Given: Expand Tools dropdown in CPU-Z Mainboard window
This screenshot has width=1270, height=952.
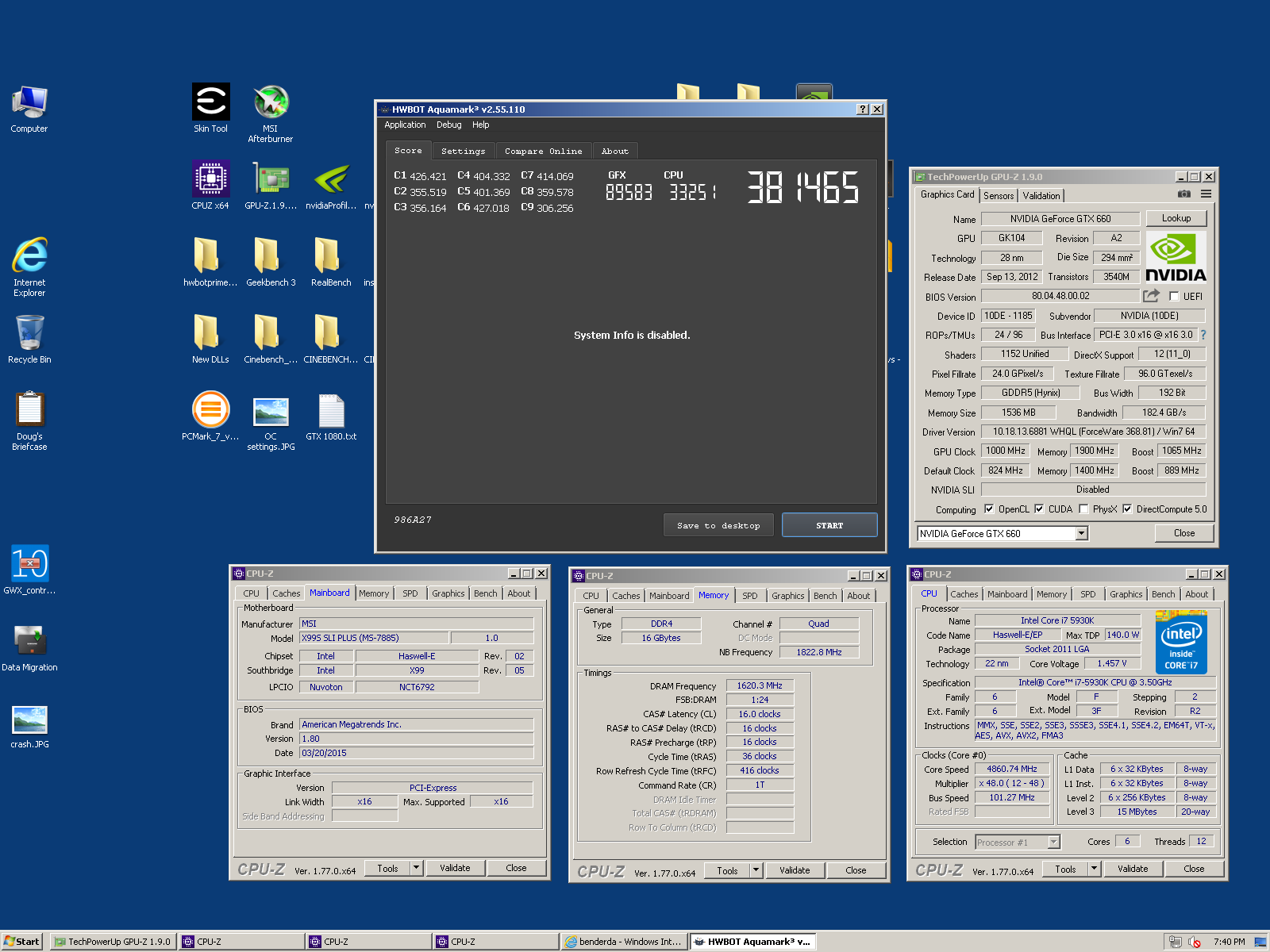Looking at the screenshot, I should point(416,868).
